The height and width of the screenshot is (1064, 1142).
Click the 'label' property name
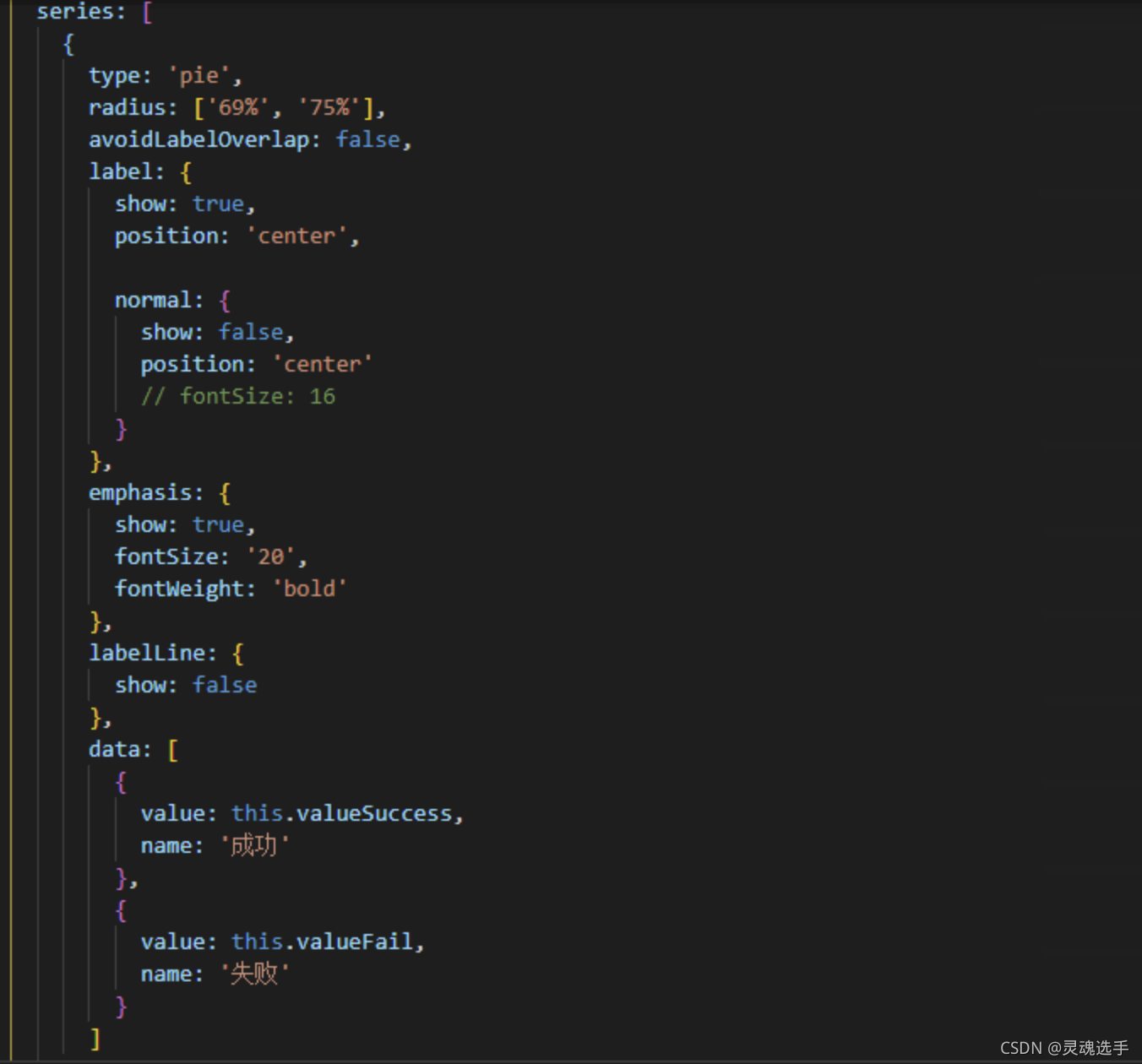121,171
